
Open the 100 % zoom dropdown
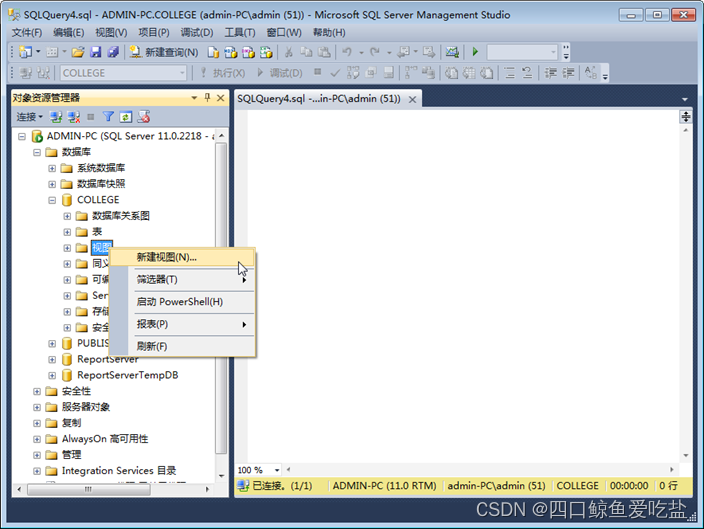point(277,470)
